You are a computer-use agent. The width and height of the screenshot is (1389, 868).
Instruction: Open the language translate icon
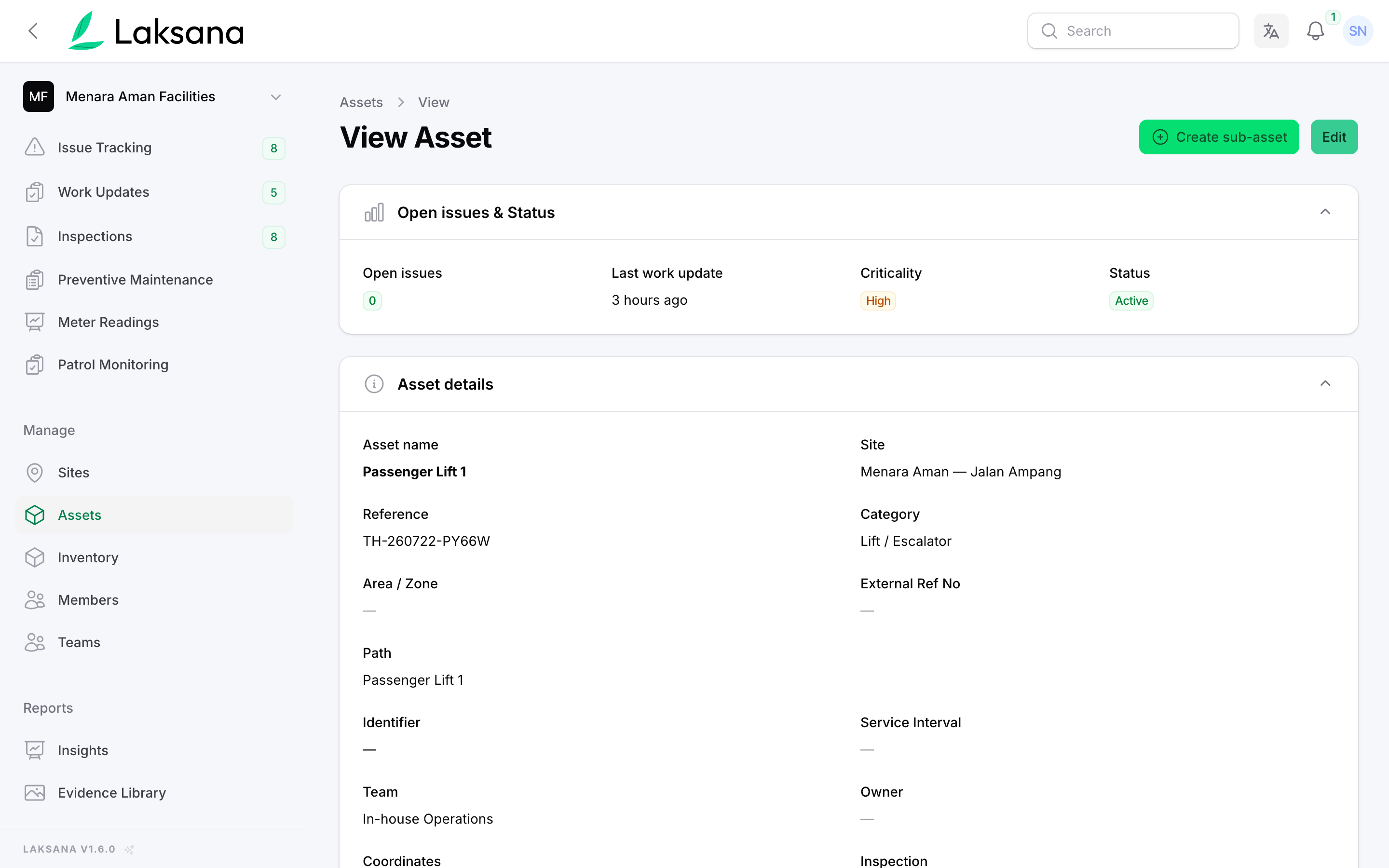pos(1271,31)
